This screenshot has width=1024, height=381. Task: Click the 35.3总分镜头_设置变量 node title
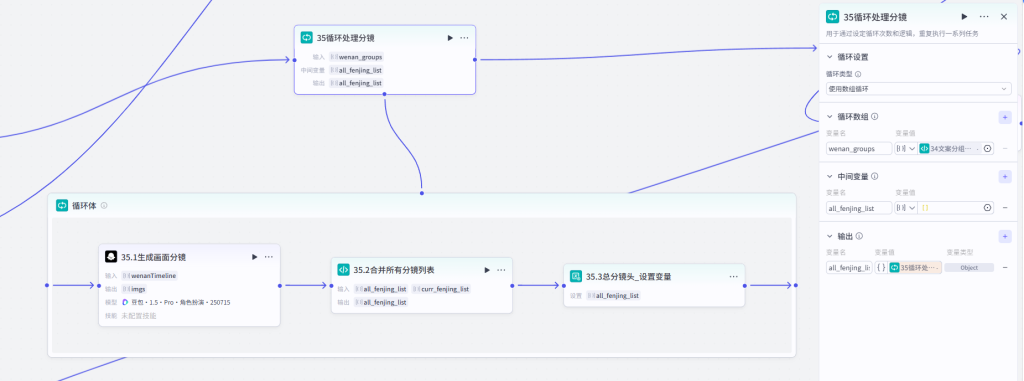(x=628, y=276)
